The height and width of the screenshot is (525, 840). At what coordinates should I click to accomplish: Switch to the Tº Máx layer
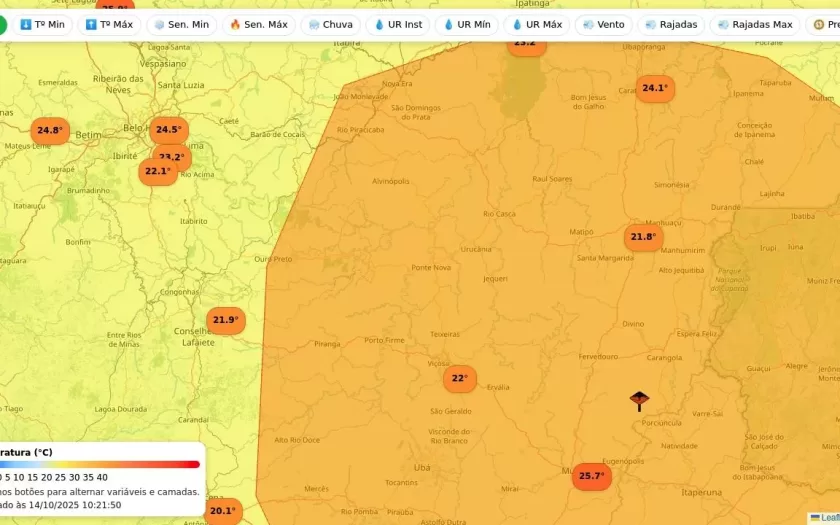click(x=109, y=24)
